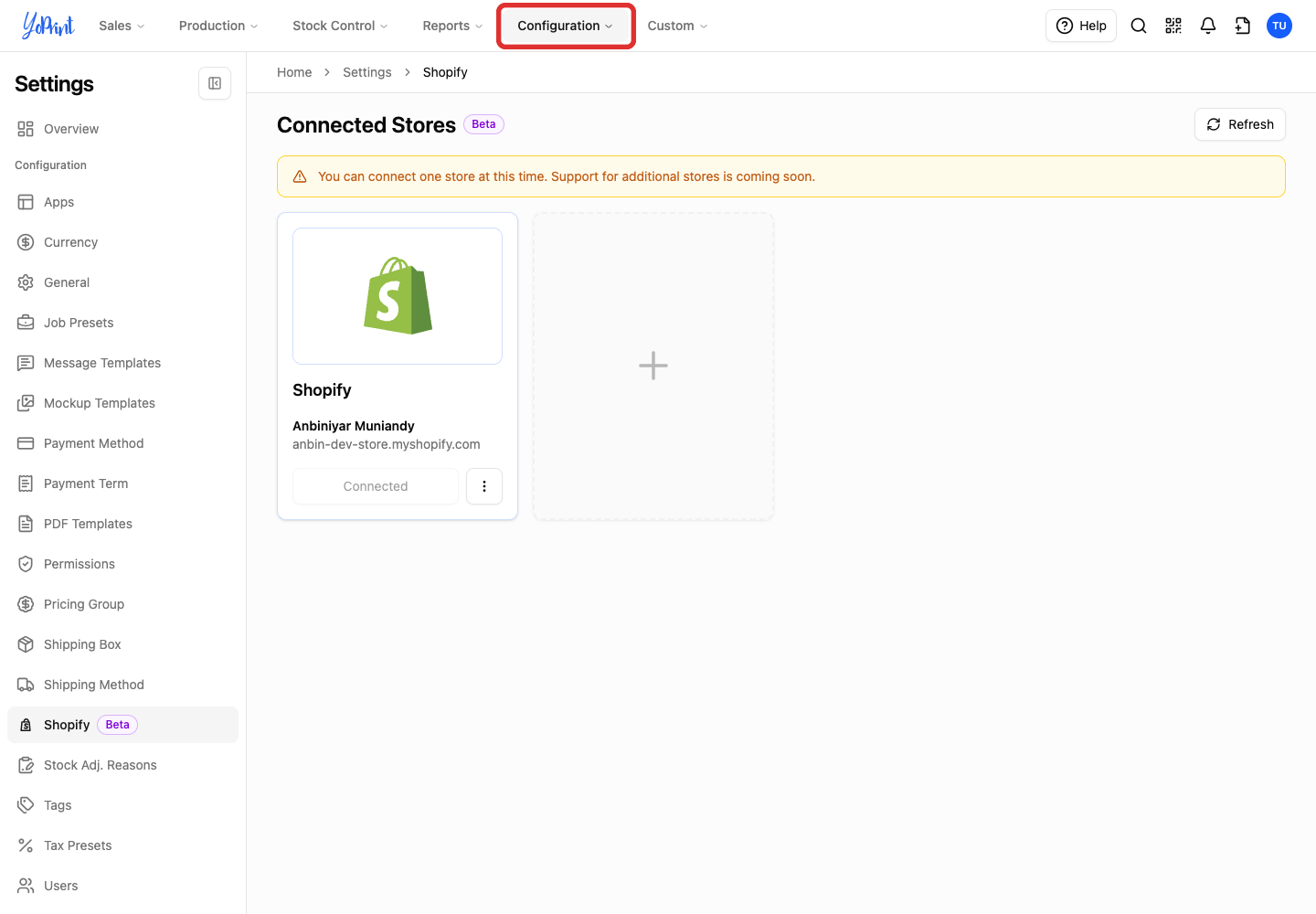The width and height of the screenshot is (1316, 914).
Task: Open notifications bell icon
Action: point(1208,26)
